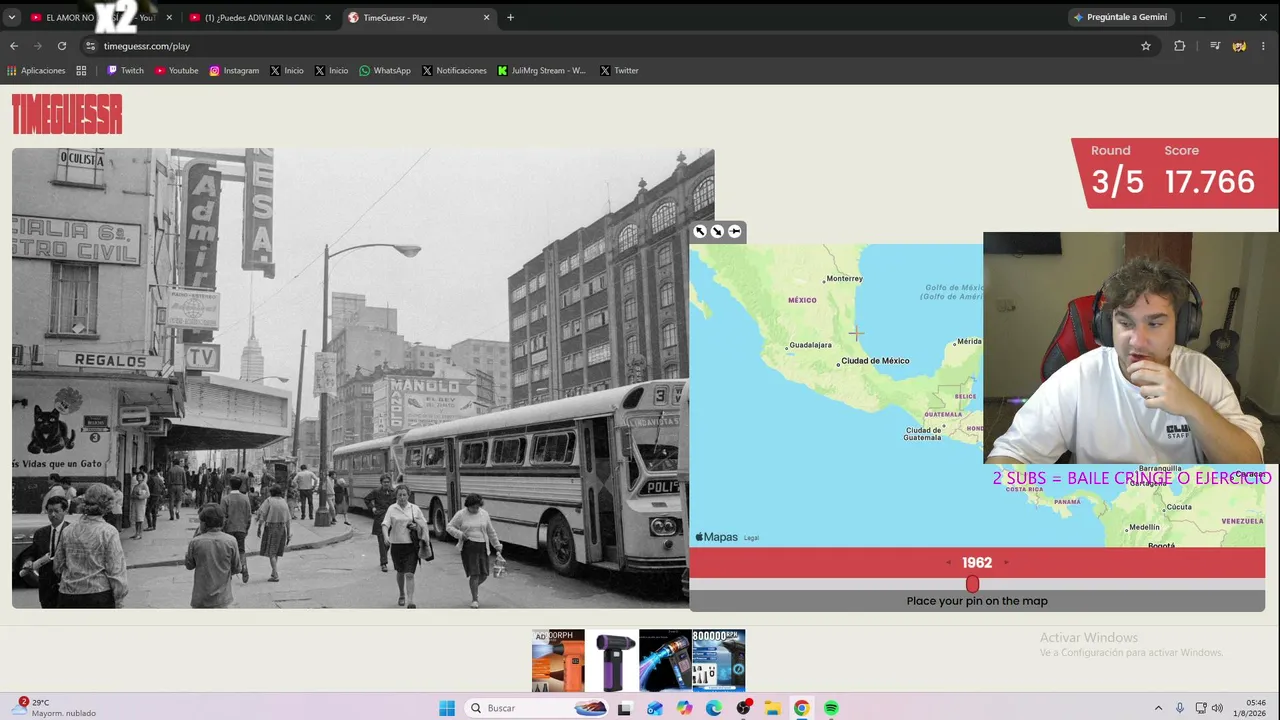The width and height of the screenshot is (1280, 720).
Task: Reload the TimeGuessr page
Action: pos(62,46)
